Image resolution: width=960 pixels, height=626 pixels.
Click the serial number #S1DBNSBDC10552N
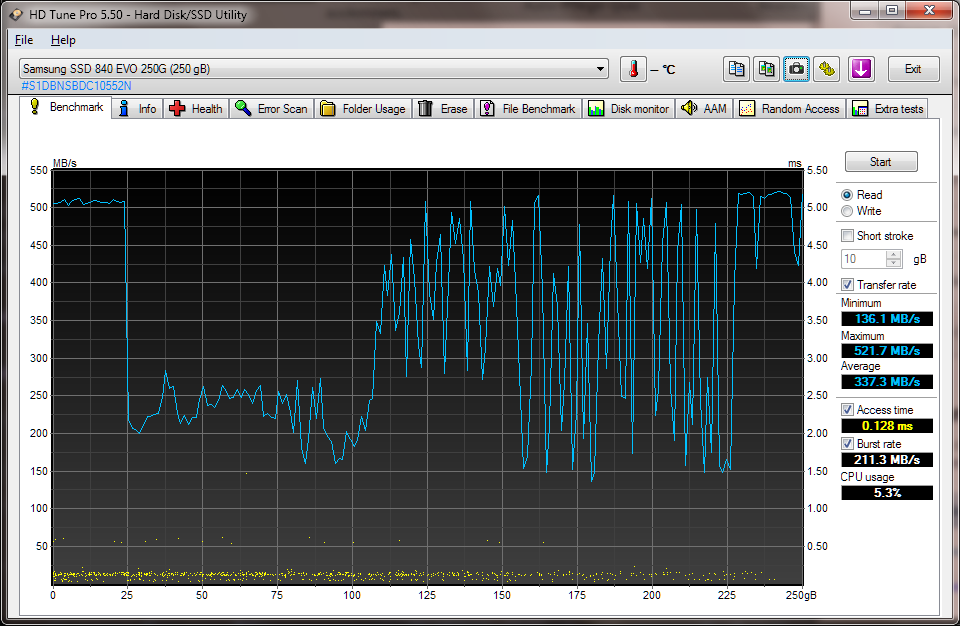(x=77, y=86)
